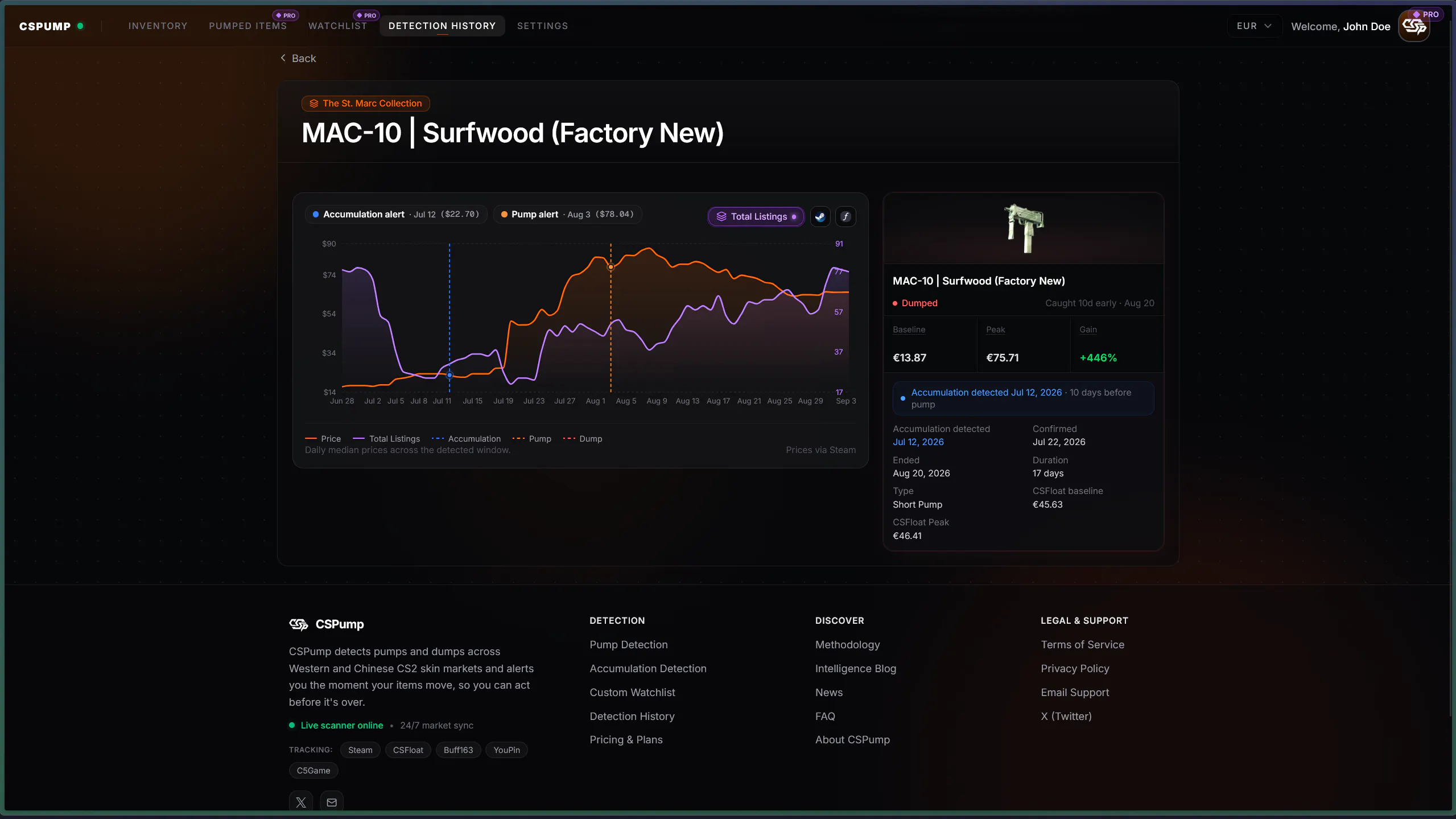Switch chart prices to the Steam source icon

820,216
